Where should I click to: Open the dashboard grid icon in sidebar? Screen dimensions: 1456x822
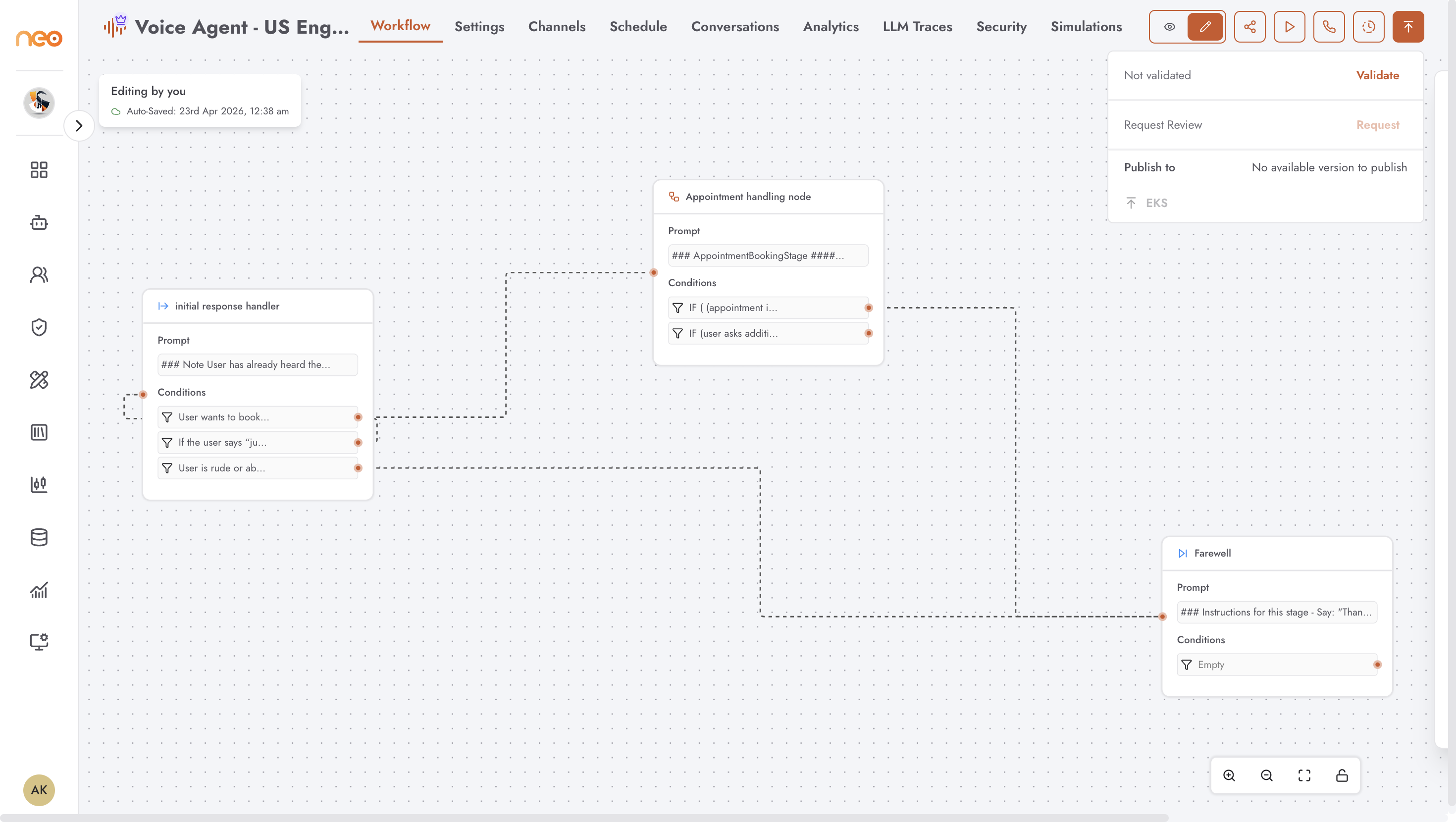pos(39,170)
